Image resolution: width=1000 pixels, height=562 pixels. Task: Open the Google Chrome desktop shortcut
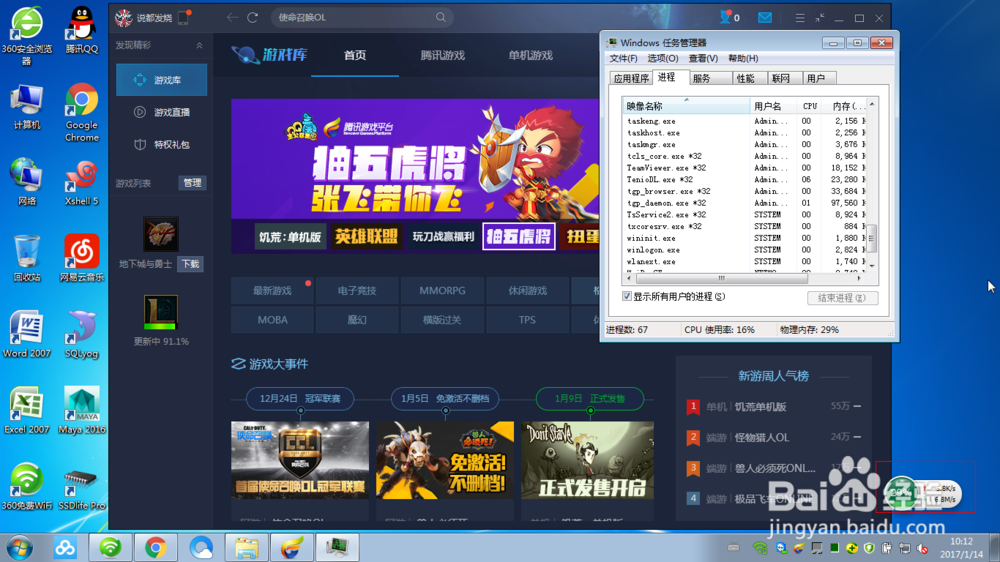82,112
